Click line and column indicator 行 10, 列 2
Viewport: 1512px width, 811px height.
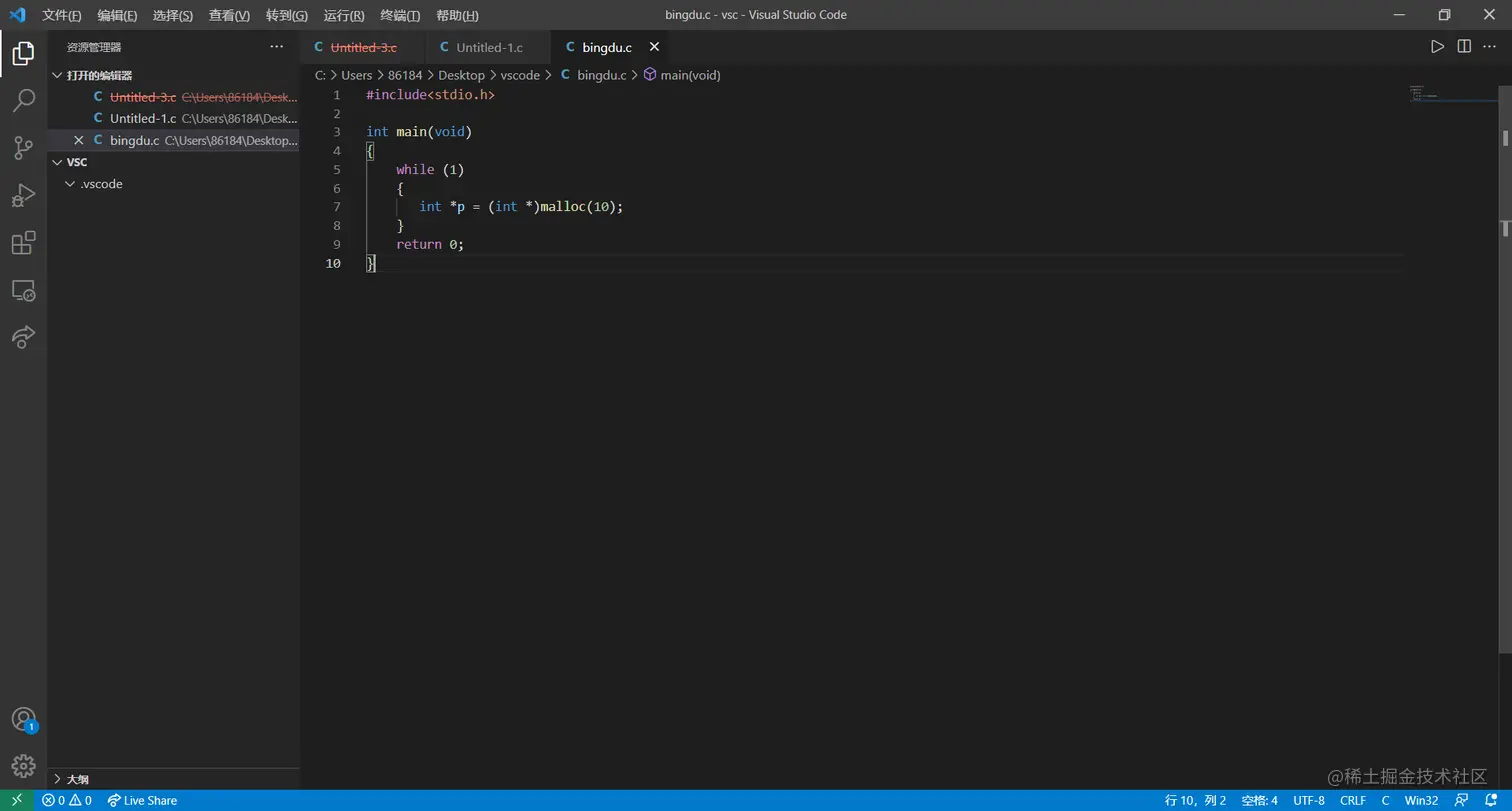click(1195, 800)
